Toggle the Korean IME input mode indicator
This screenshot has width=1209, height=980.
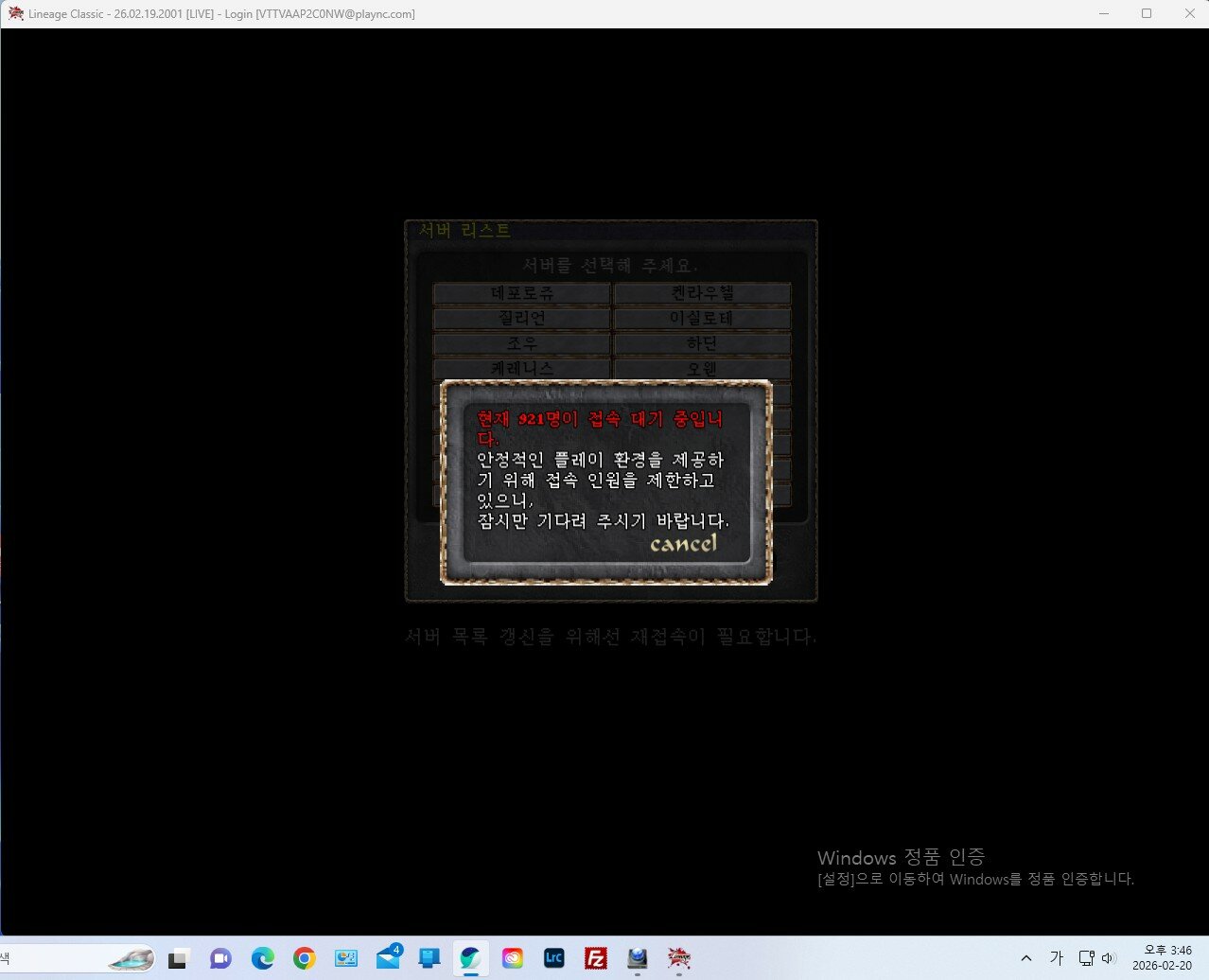tap(1056, 958)
